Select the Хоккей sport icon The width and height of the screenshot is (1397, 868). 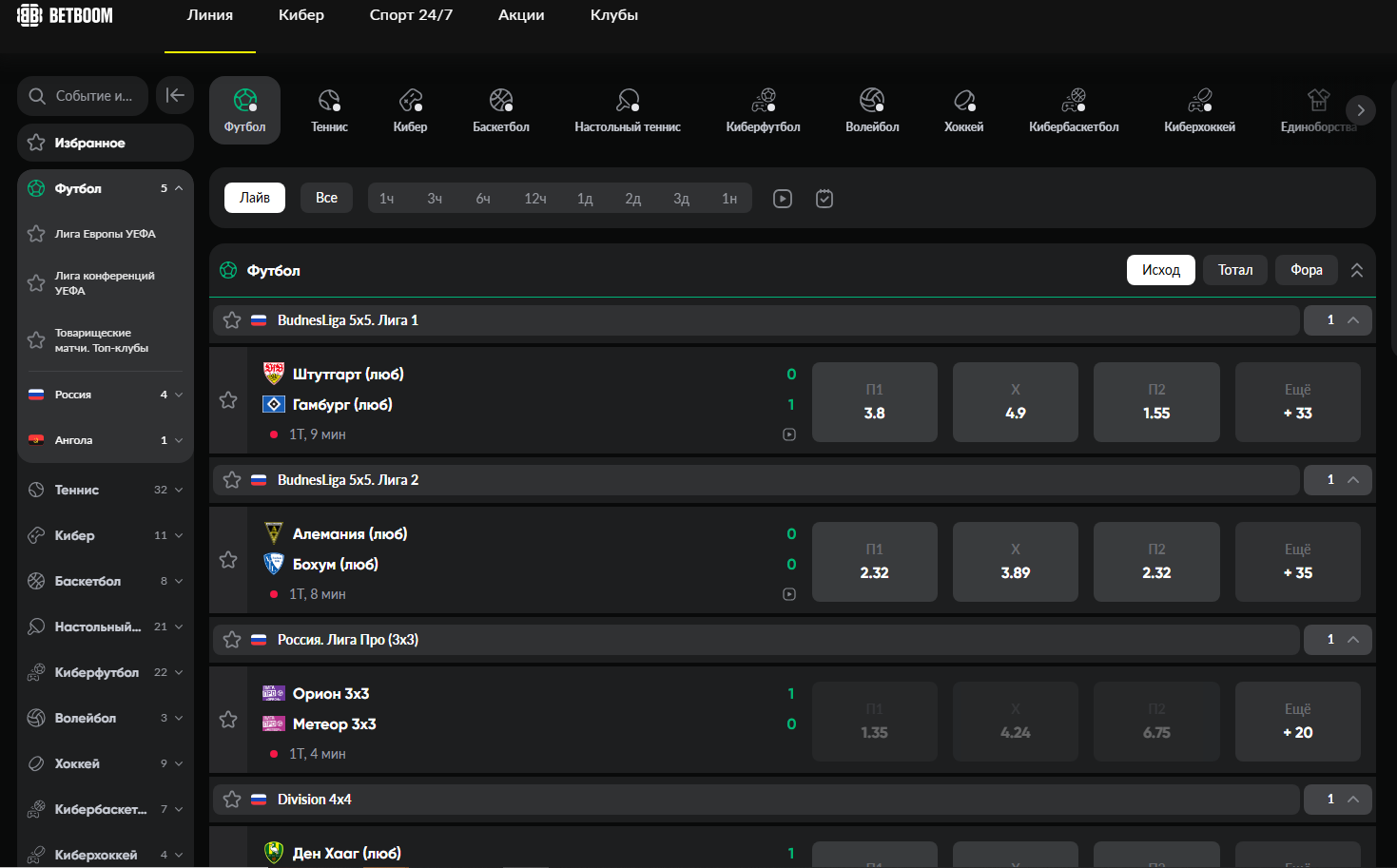[x=963, y=110]
